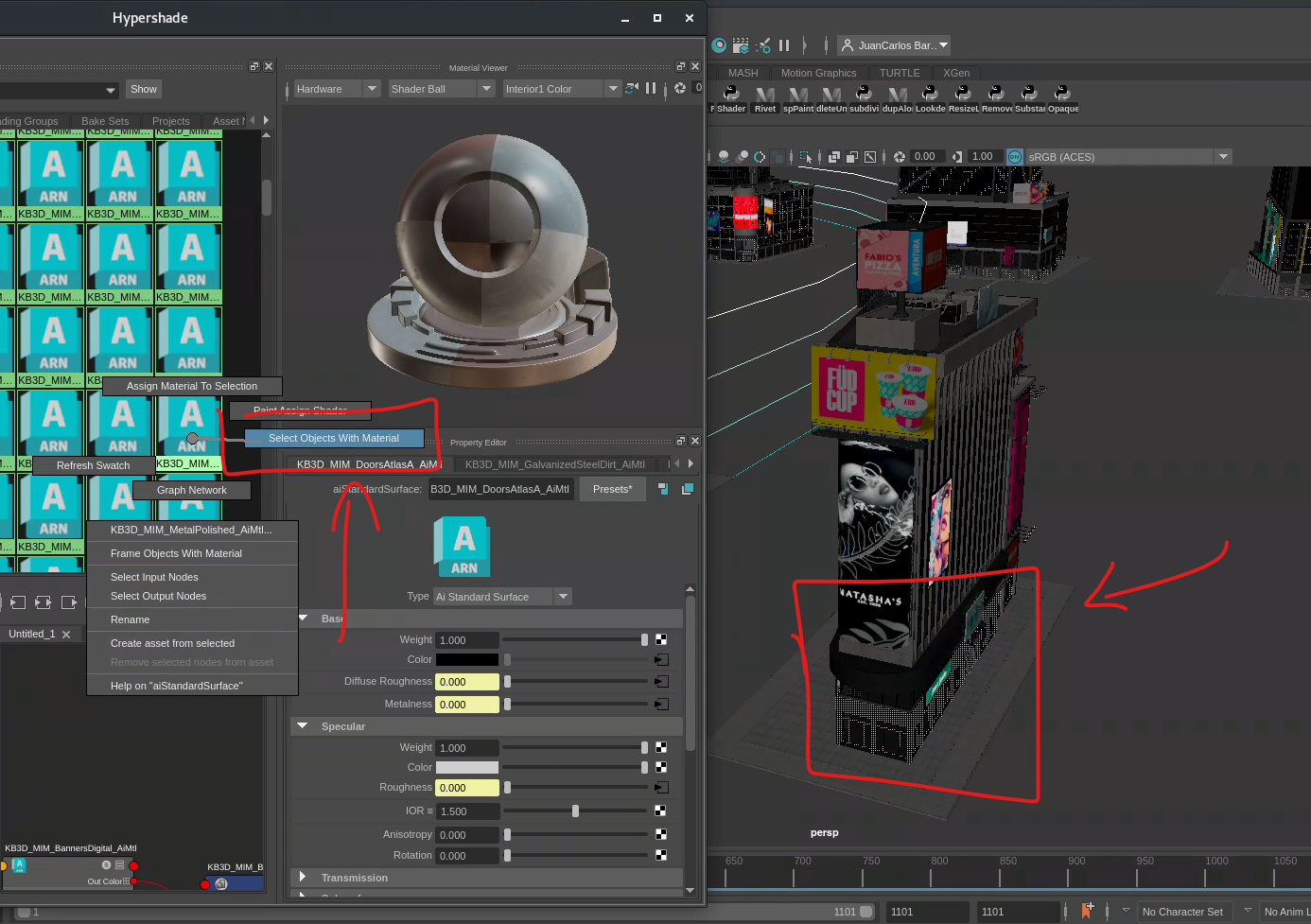
Task: Run the Shader shelf script
Action: coord(731,98)
